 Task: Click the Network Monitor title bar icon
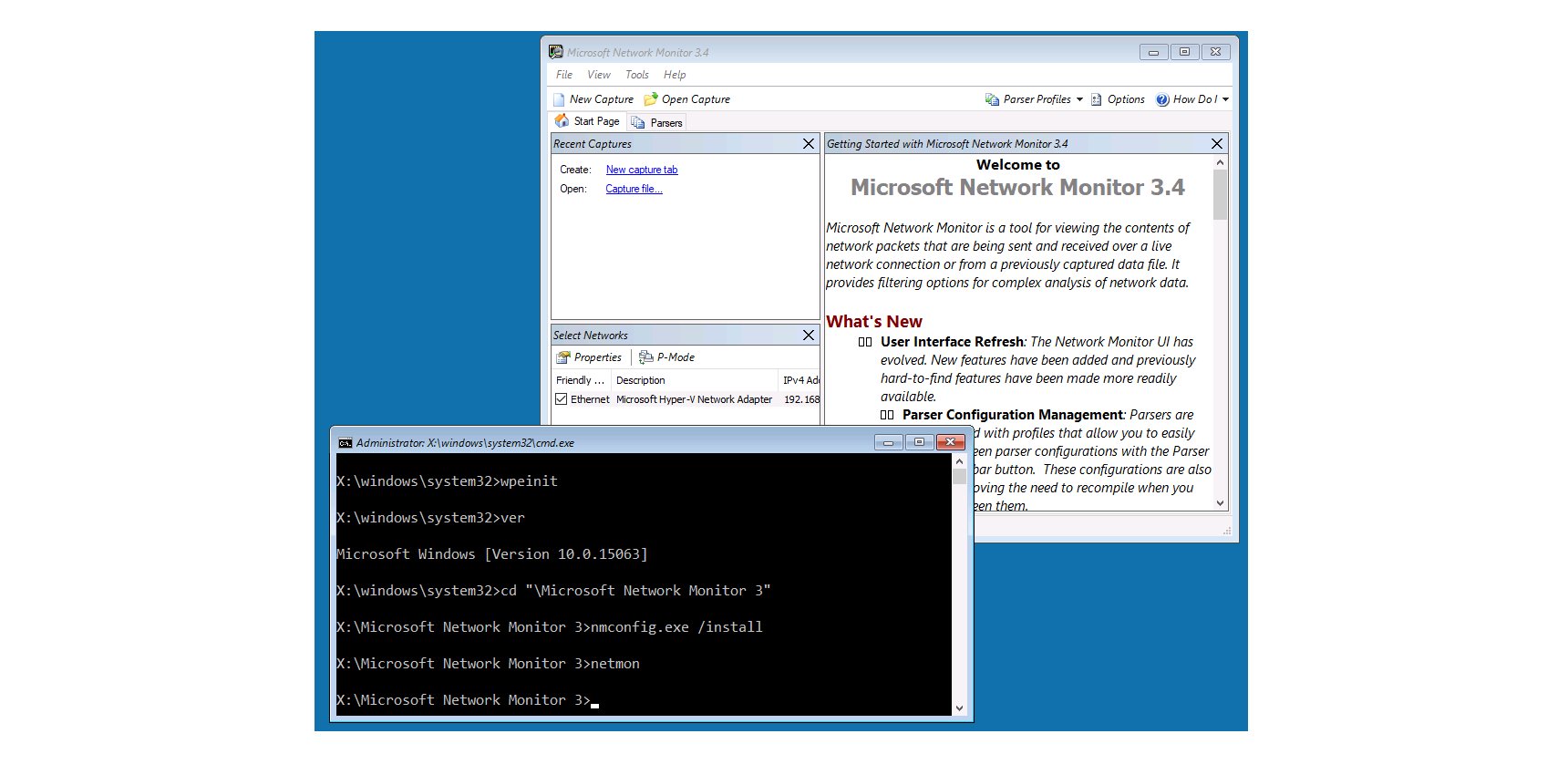[556, 52]
